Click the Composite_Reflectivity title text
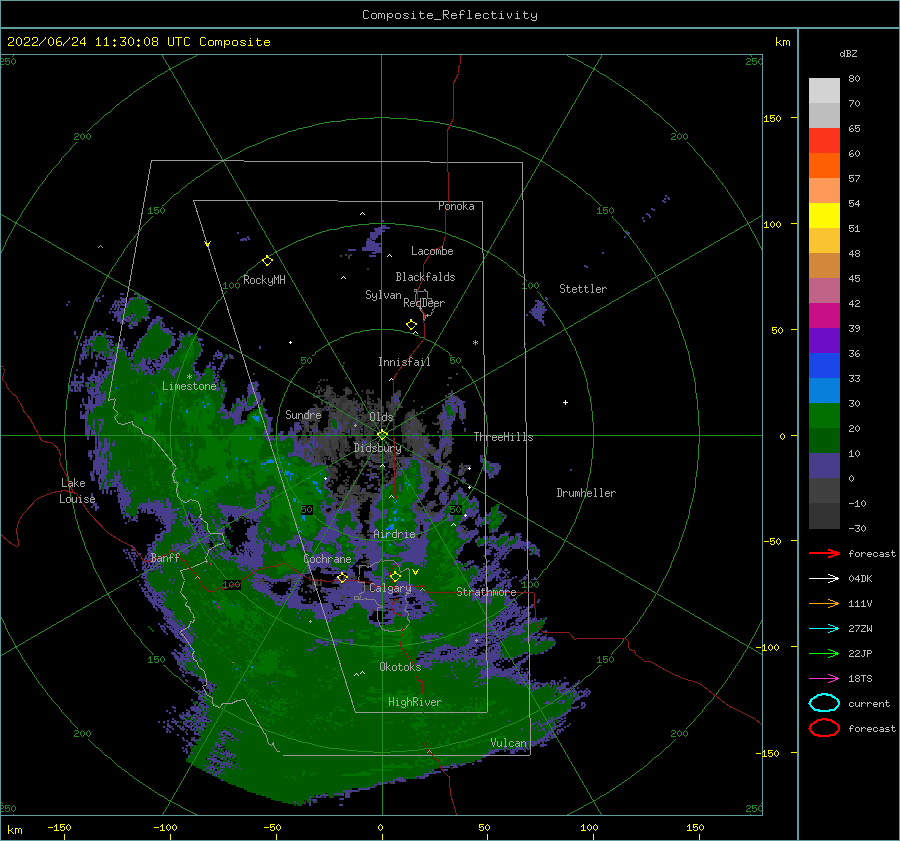Screen dimensions: 900x841 (450, 15)
